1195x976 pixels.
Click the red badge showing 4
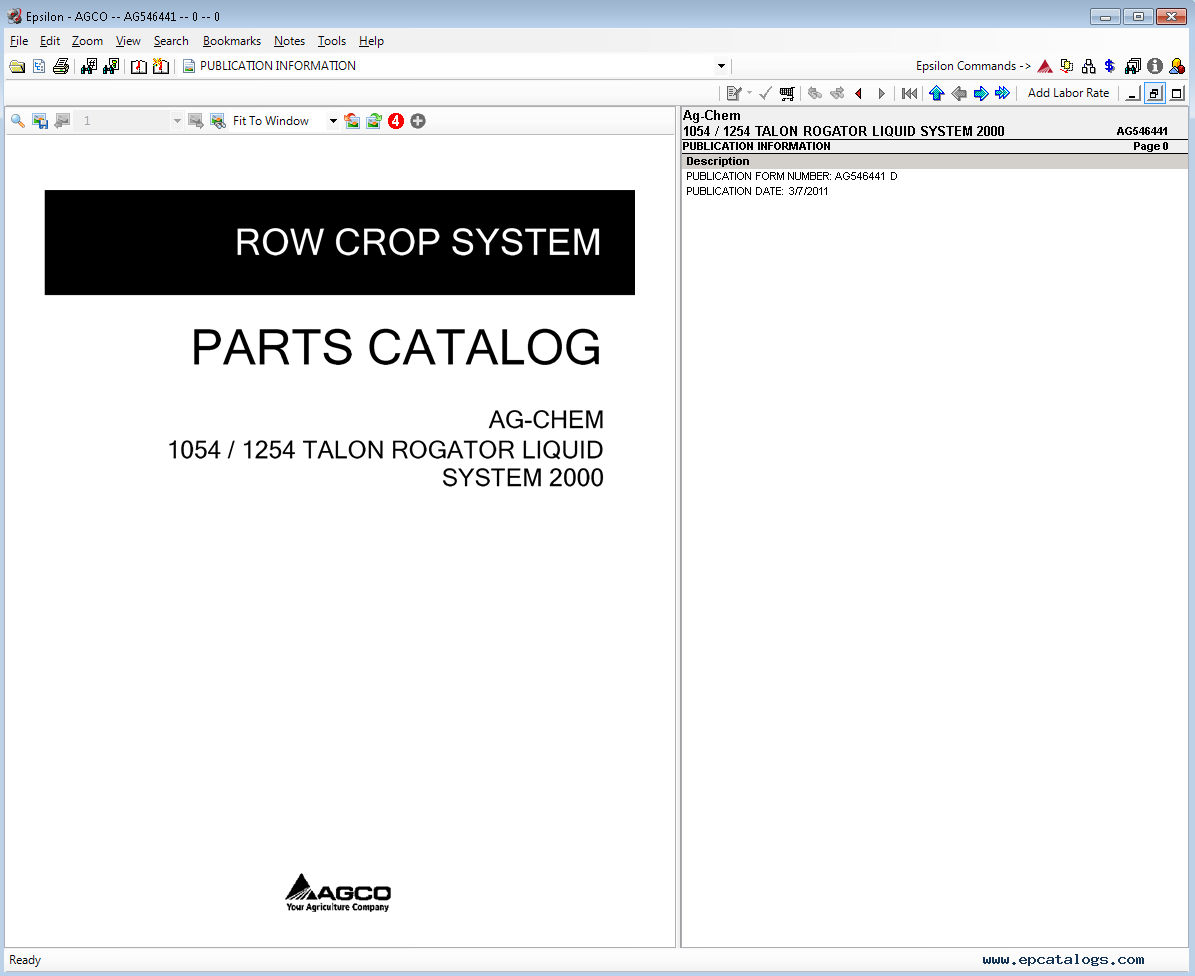tap(395, 120)
